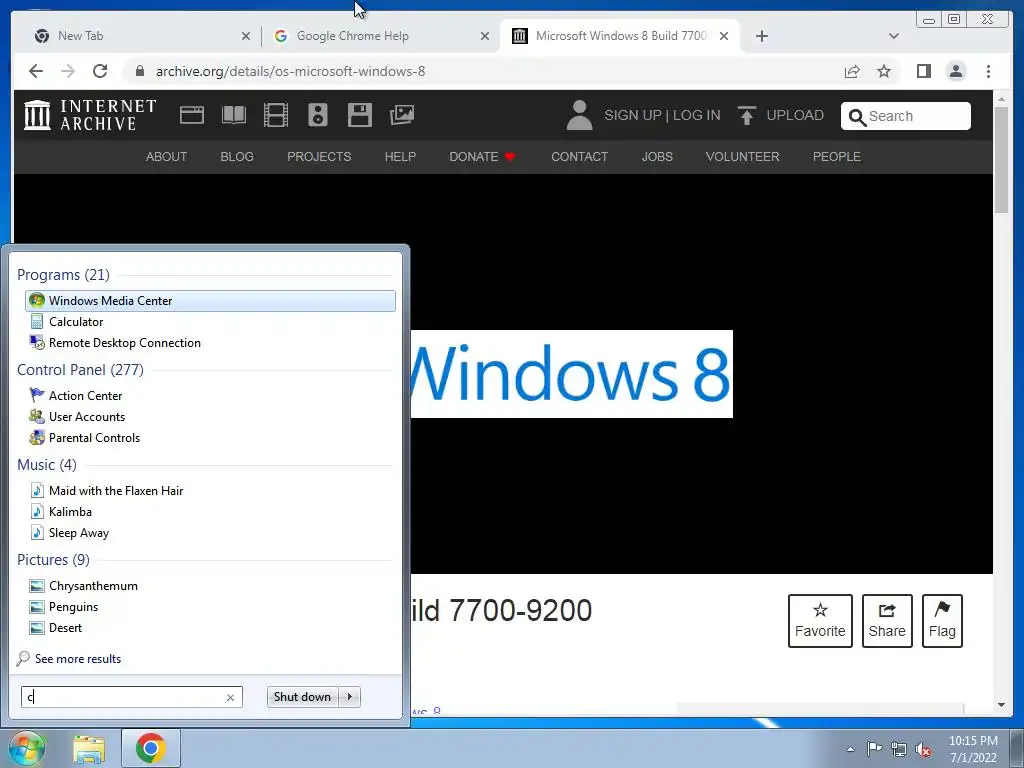Click the Favorite button
Viewport: 1024px width, 768px height.
(820, 621)
